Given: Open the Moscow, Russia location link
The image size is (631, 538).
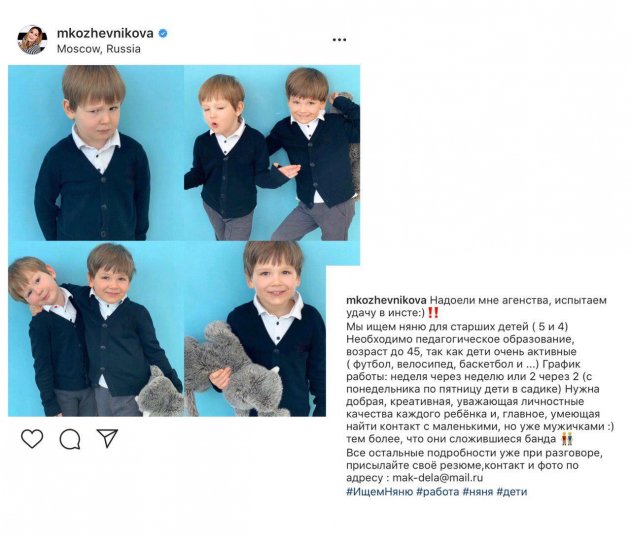Looking at the screenshot, I should point(99,49).
